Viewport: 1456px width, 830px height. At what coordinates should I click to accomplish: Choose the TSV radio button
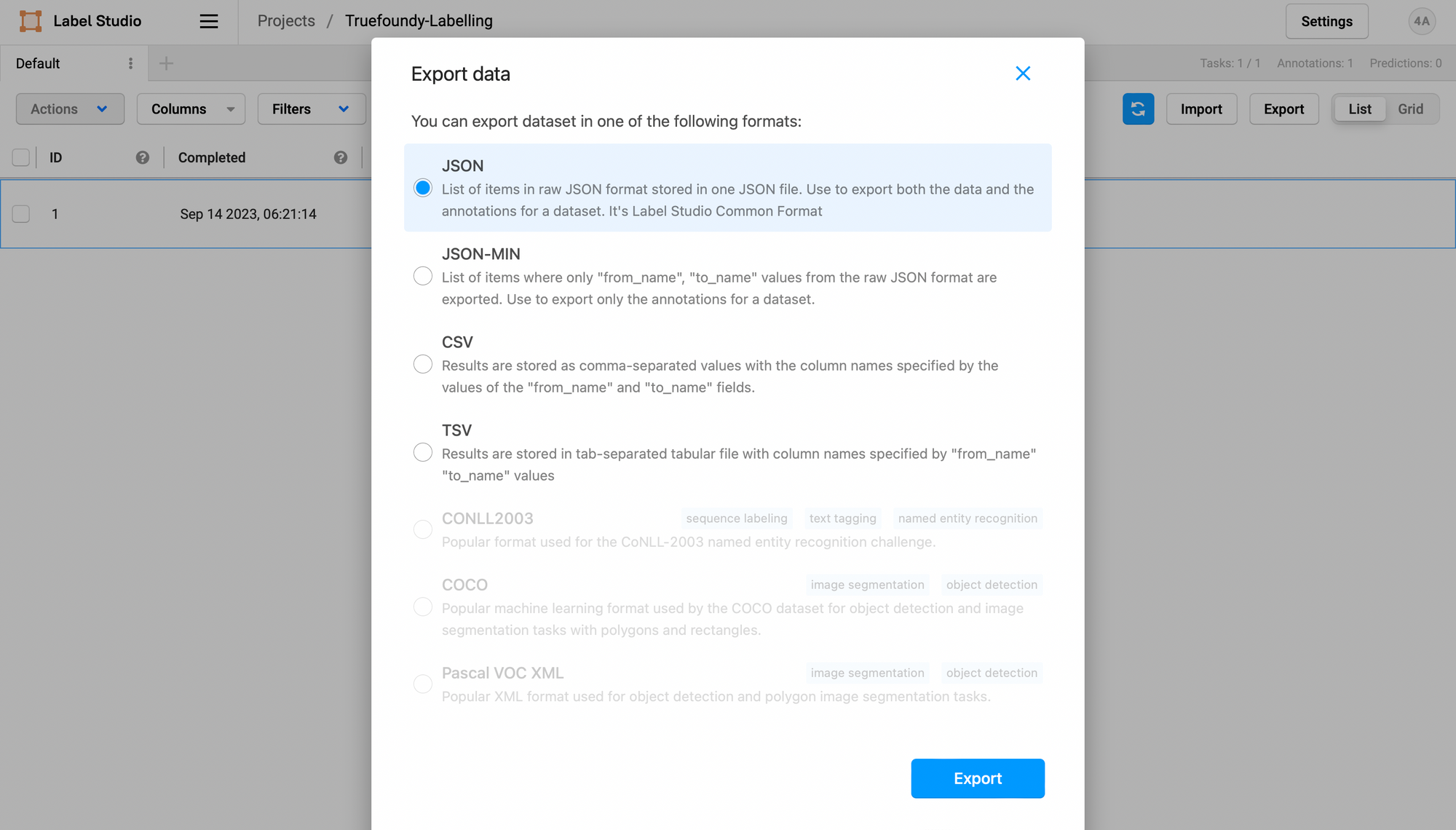click(423, 452)
